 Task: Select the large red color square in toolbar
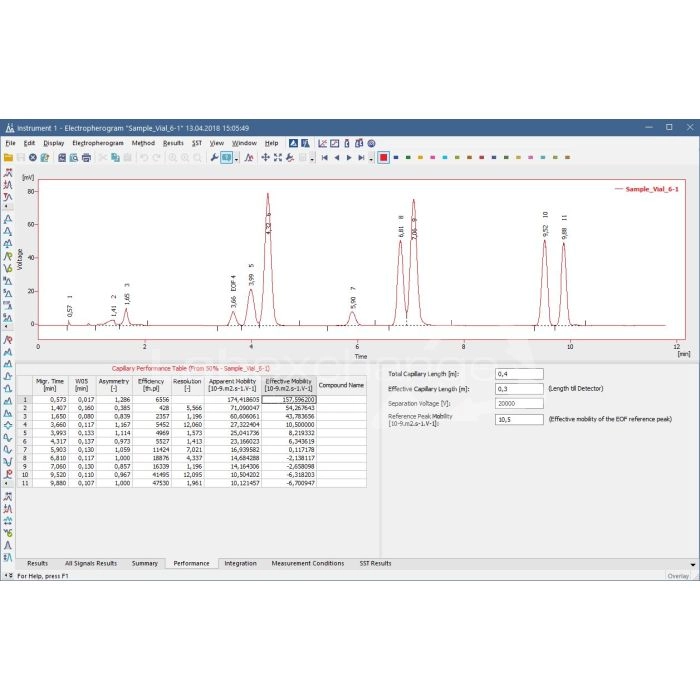(x=383, y=157)
